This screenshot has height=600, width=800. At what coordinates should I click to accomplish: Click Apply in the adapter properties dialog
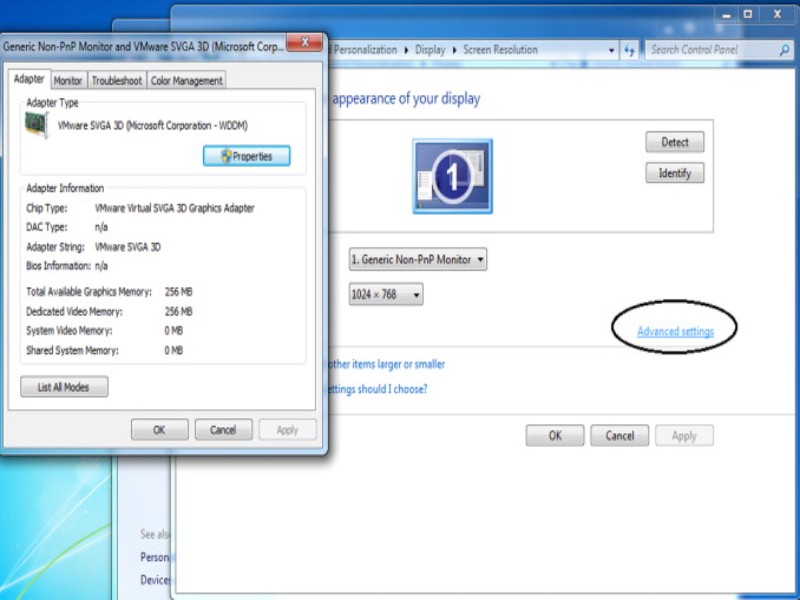[x=287, y=430]
